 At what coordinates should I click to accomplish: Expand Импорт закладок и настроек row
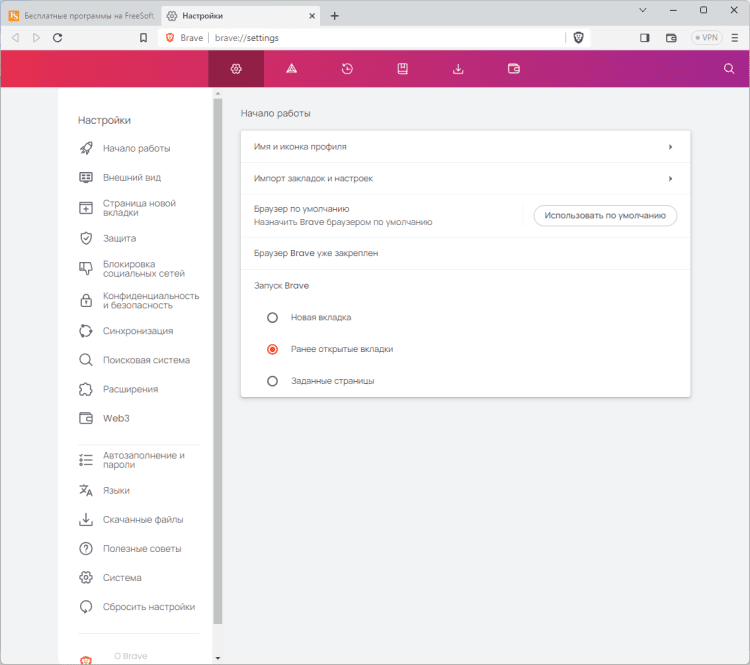coord(465,178)
